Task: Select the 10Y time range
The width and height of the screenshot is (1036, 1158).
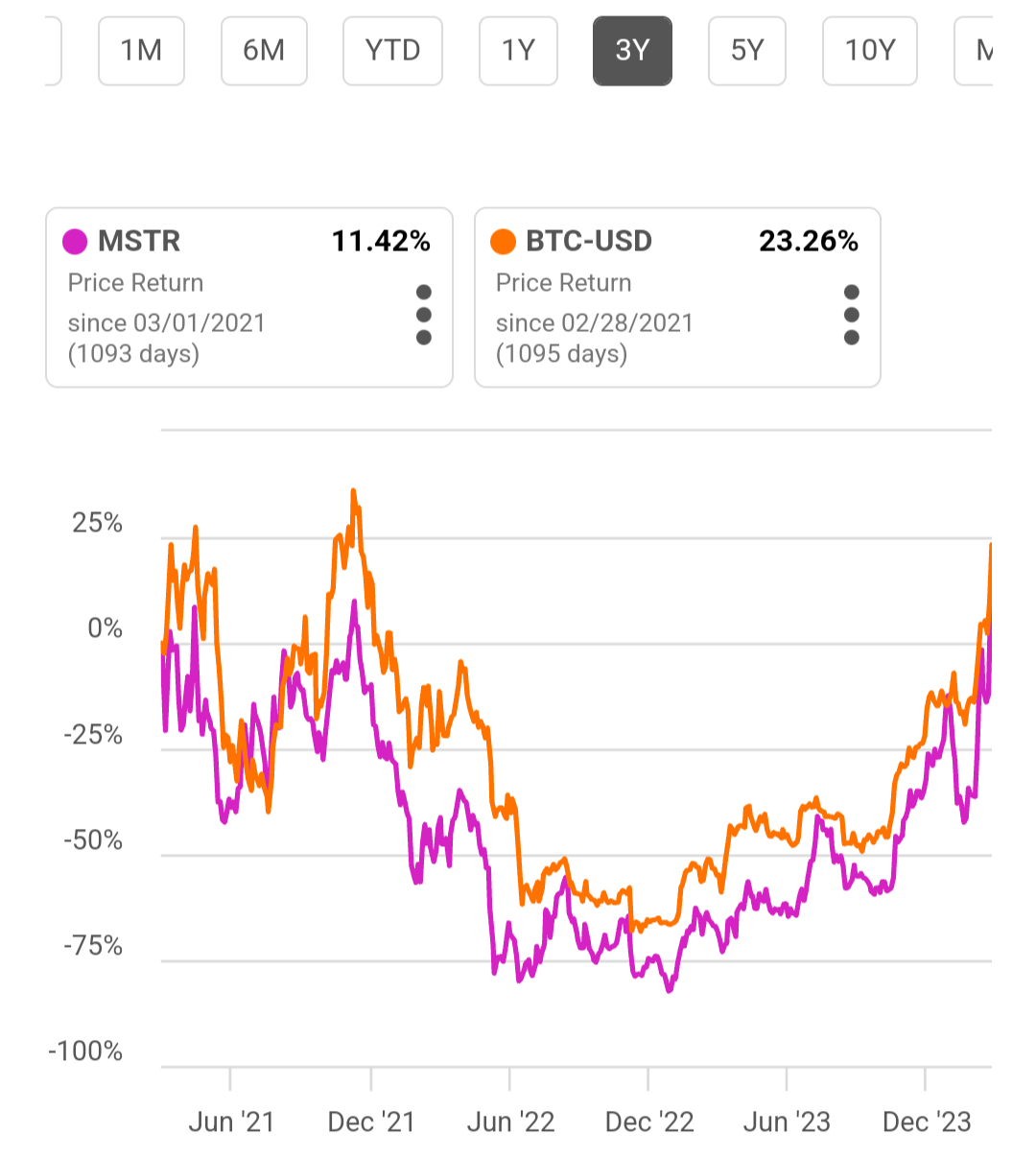Action: pyautogui.click(x=869, y=52)
